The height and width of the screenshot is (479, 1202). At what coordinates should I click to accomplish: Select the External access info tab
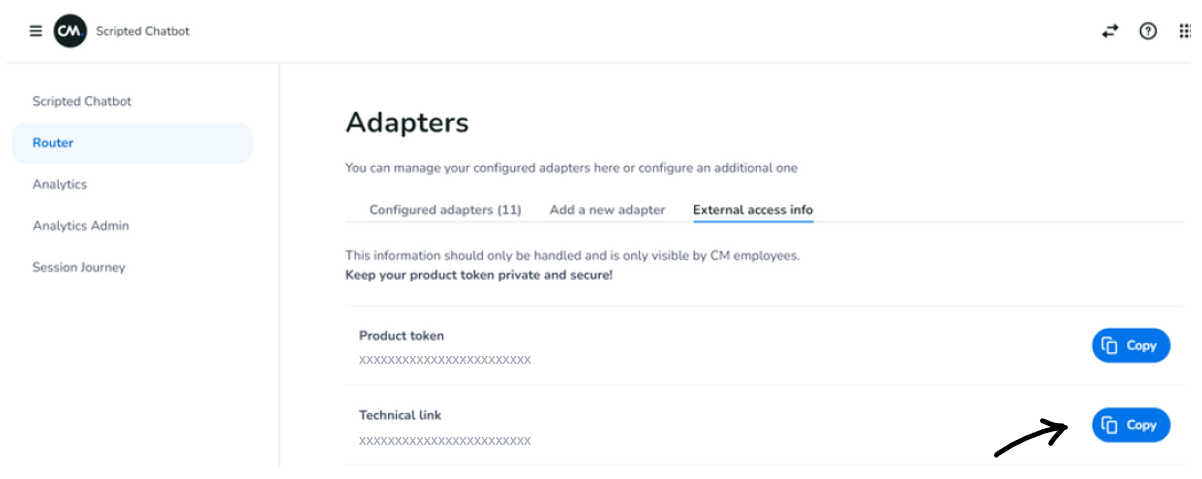coord(753,210)
